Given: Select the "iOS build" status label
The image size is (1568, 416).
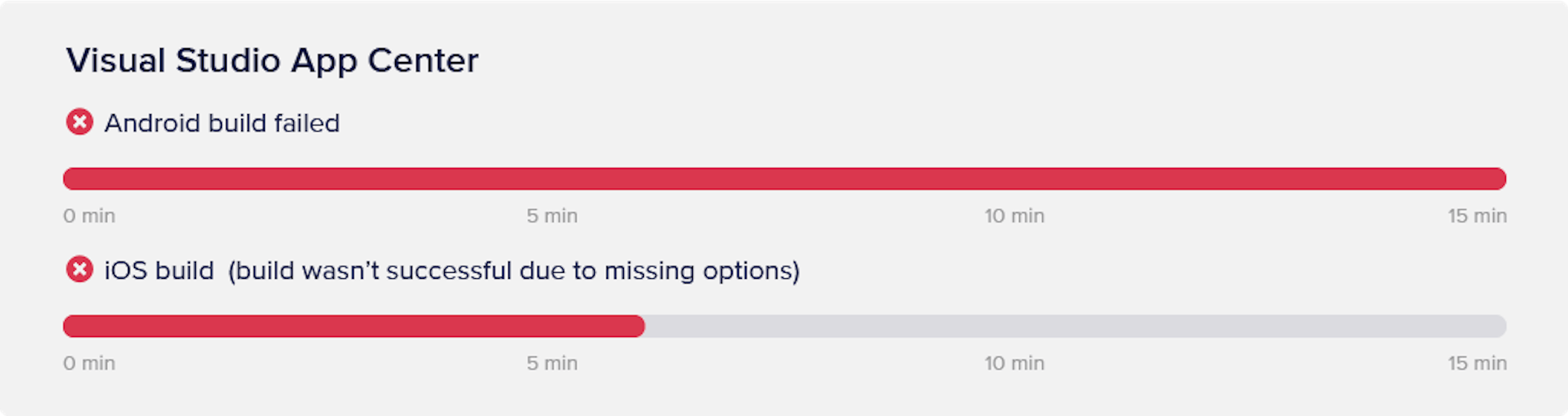Looking at the screenshot, I should pos(159,271).
